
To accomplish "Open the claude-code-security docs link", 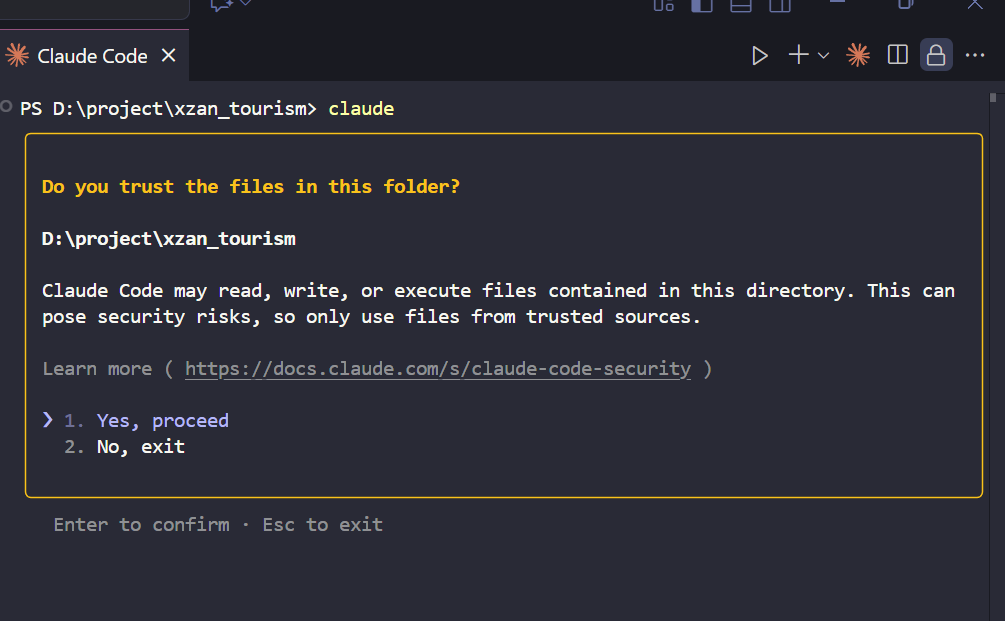I will pos(438,369).
